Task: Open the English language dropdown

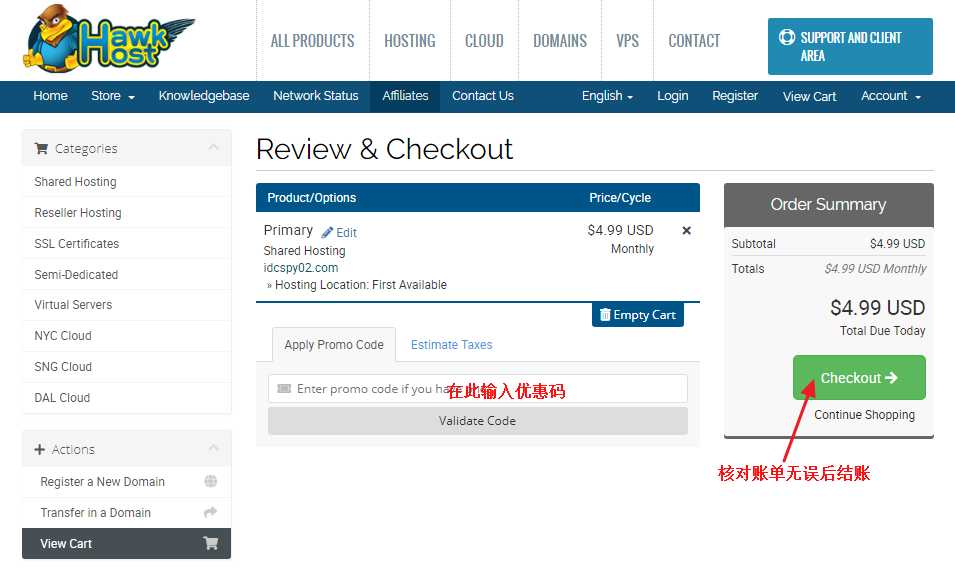Action: click(607, 96)
